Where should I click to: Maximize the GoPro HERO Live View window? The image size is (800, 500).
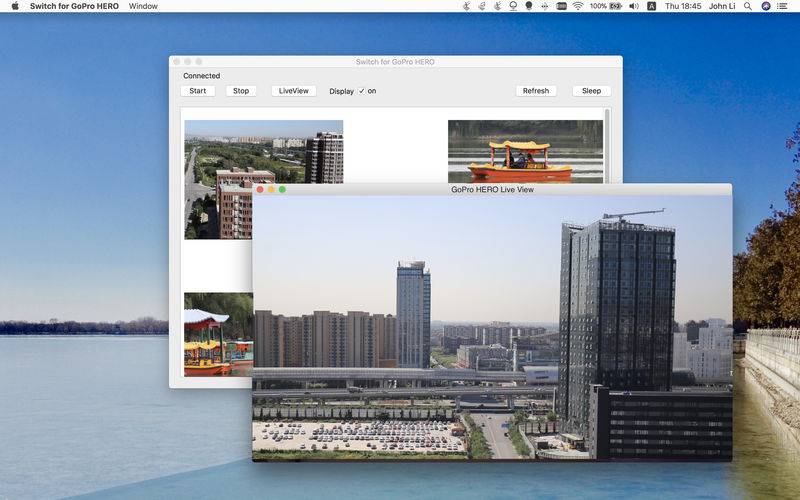pos(282,190)
